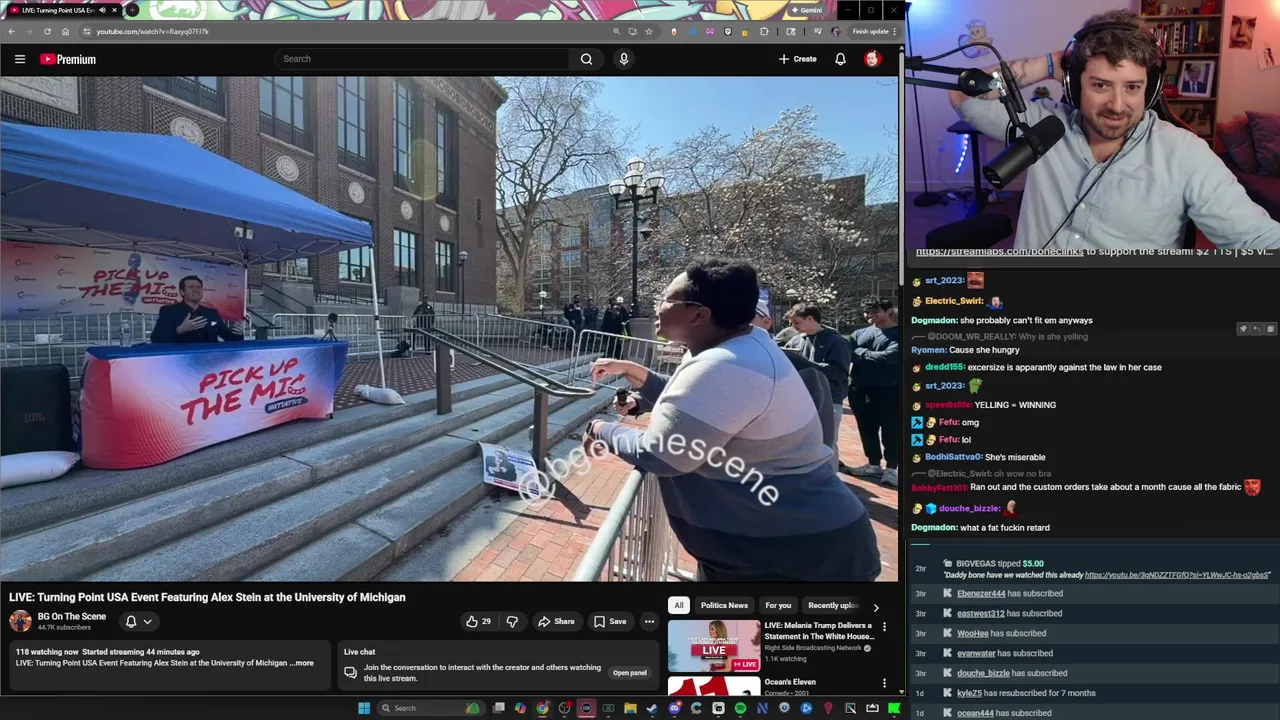Open the YouTube hamburger guide menu
Screen dimensions: 1280x720
click(19, 59)
